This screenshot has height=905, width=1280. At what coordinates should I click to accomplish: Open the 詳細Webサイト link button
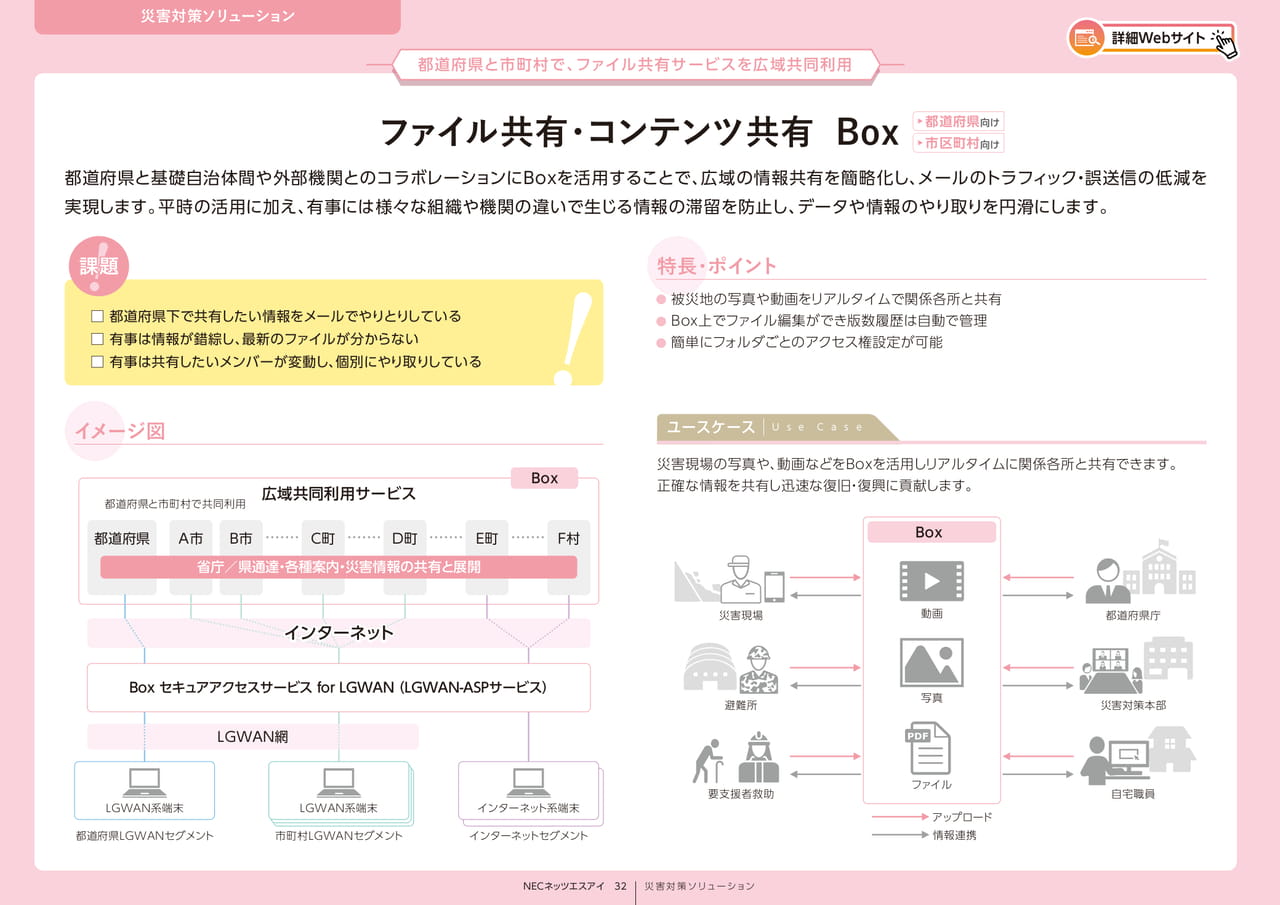1153,38
